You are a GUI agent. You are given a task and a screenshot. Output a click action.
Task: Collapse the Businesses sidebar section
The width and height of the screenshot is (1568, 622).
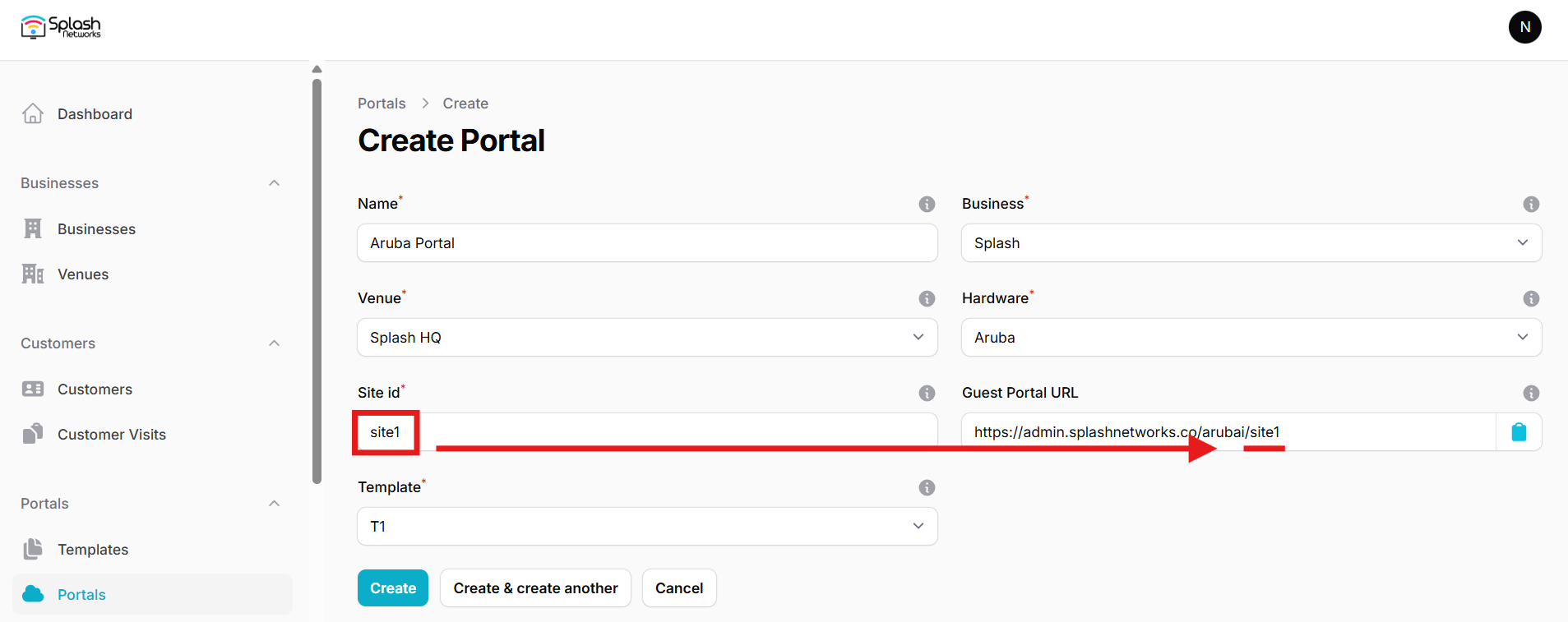tap(275, 182)
